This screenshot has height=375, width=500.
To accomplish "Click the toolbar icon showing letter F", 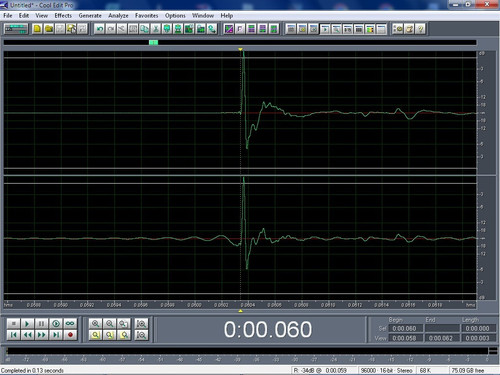I will pyautogui.click(x=240, y=29).
